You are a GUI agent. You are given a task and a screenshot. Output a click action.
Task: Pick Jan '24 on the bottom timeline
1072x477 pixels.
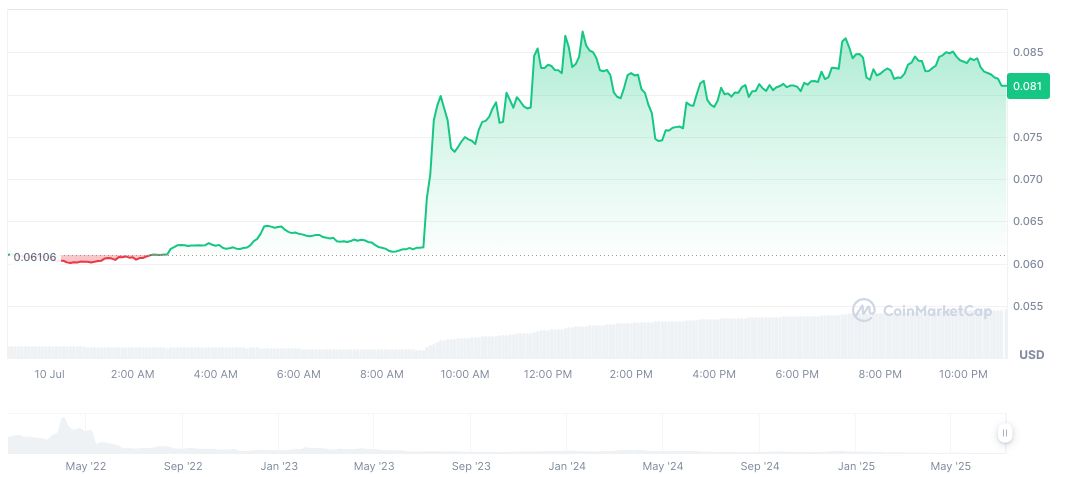567,466
